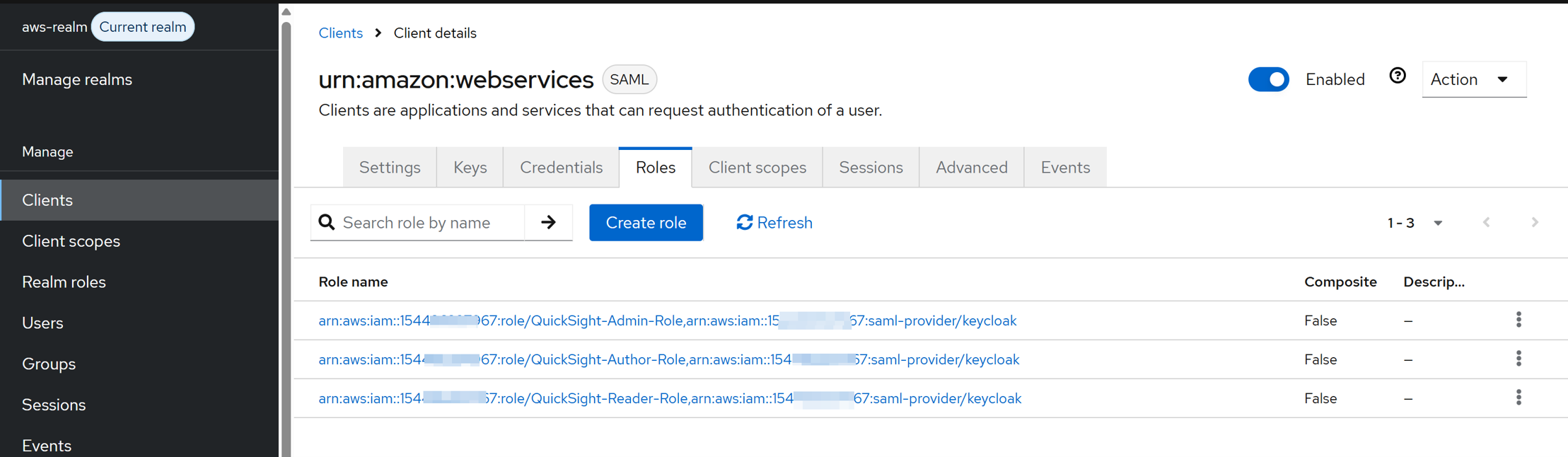Switch to the Keys tab

point(470,168)
